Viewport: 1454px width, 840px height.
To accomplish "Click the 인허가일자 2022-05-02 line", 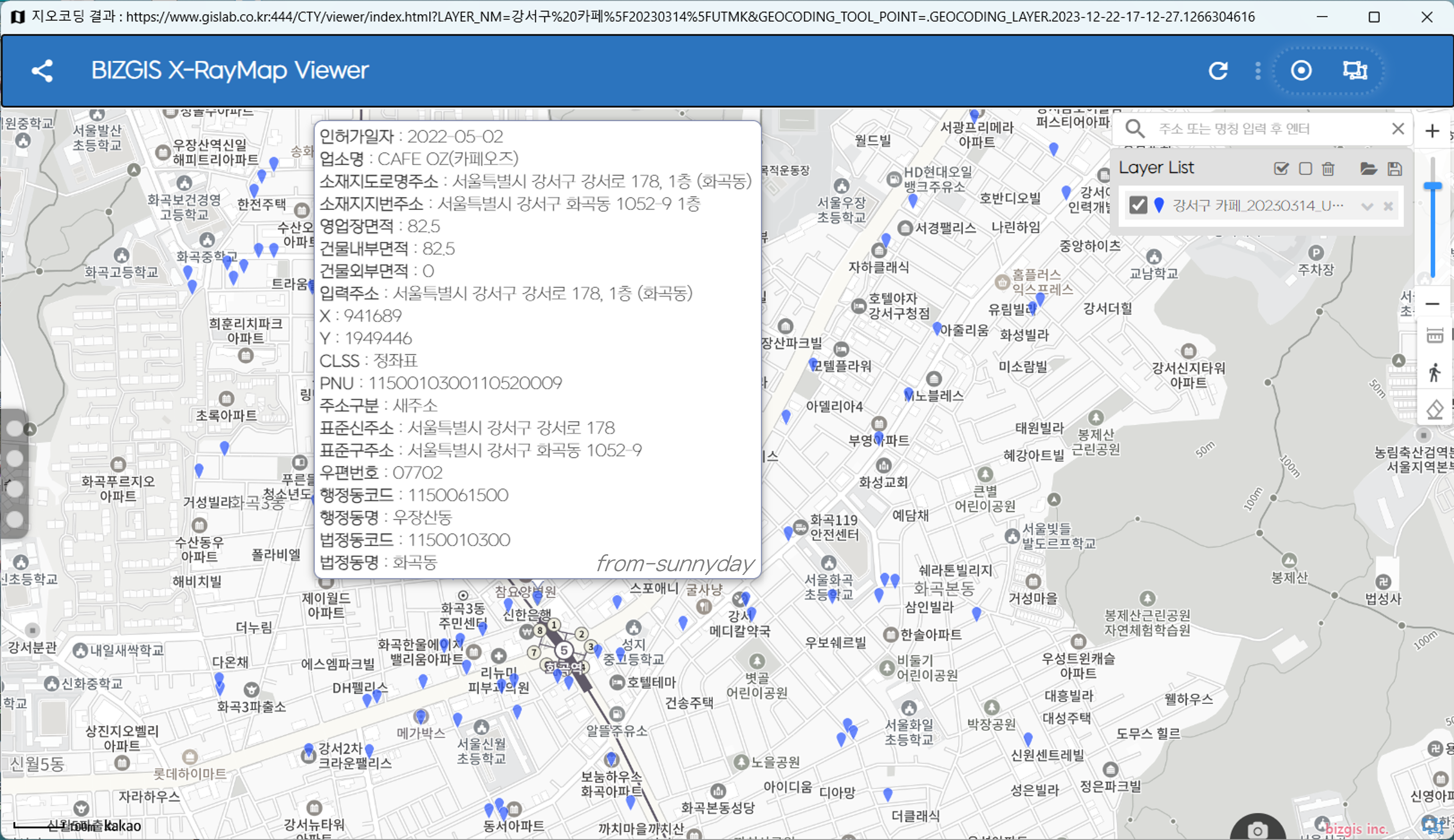I will (x=411, y=136).
